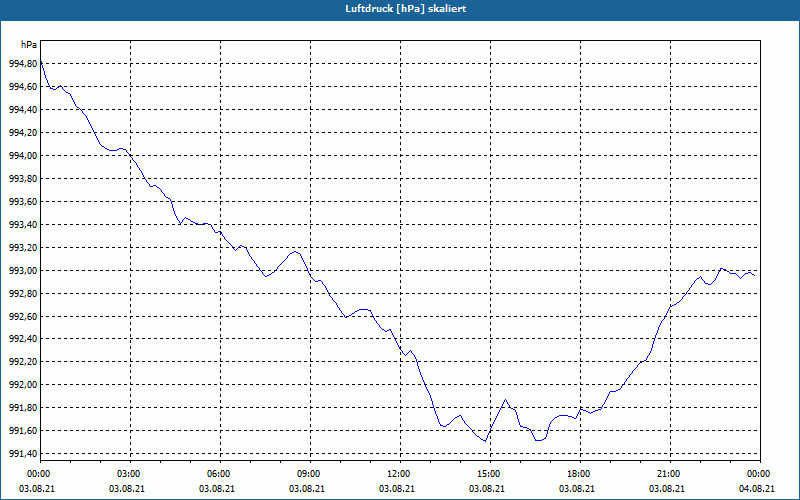This screenshot has height=500, width=800.
Task: Click the 993,20 y-axis value
Action: pos(23,247)
